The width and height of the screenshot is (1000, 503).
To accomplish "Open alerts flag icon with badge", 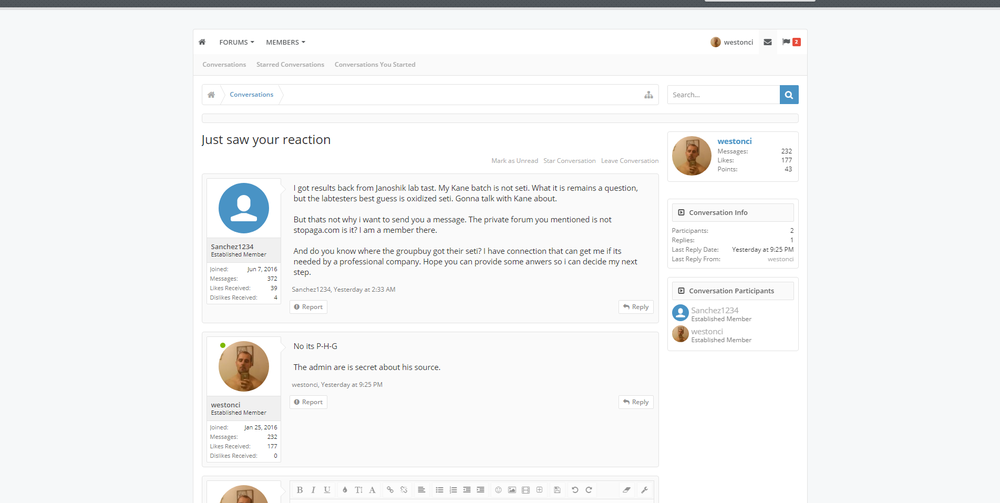I will click(x=791, y=42).
